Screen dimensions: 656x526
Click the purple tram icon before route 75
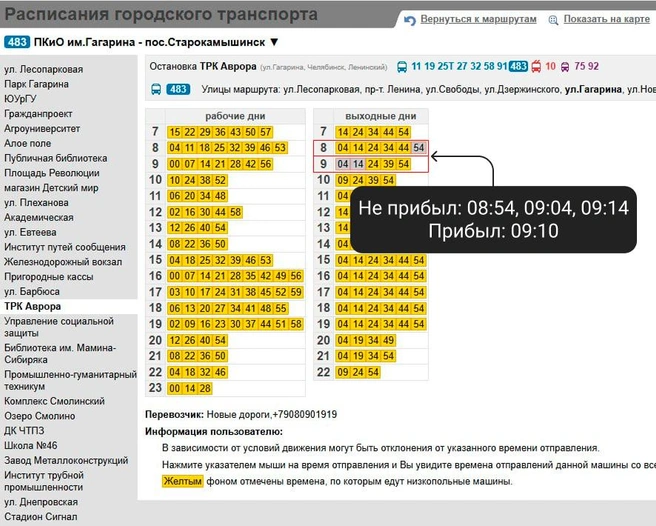(565, 67)
